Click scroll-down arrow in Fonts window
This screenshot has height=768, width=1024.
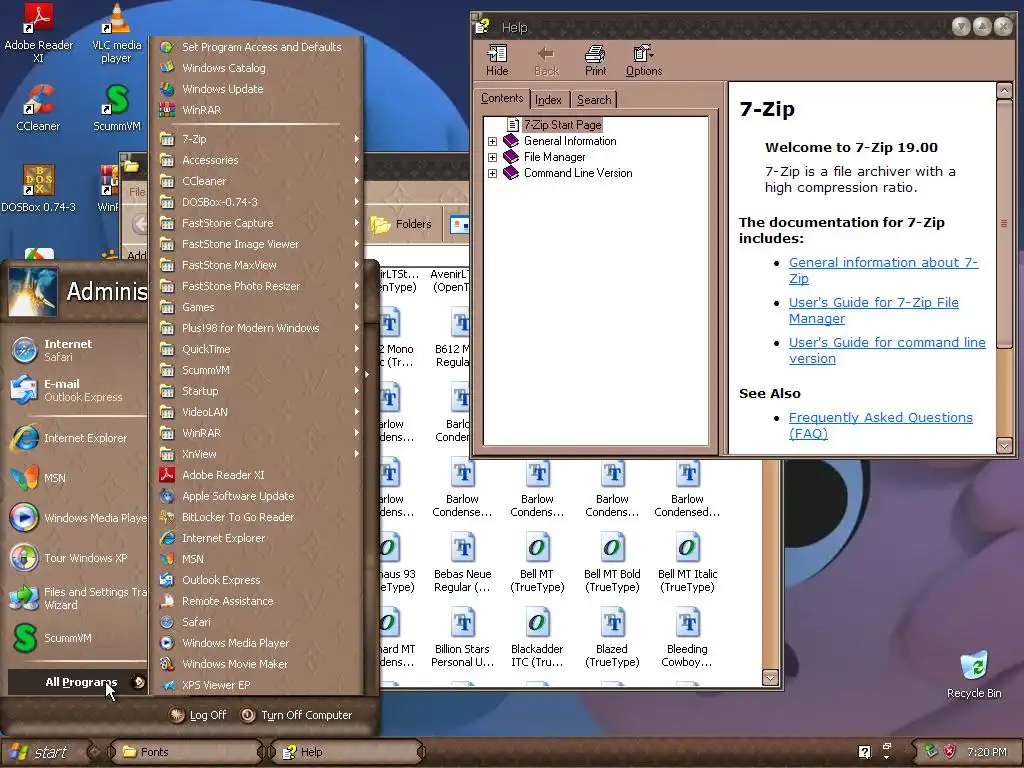(x=771, y=678)
